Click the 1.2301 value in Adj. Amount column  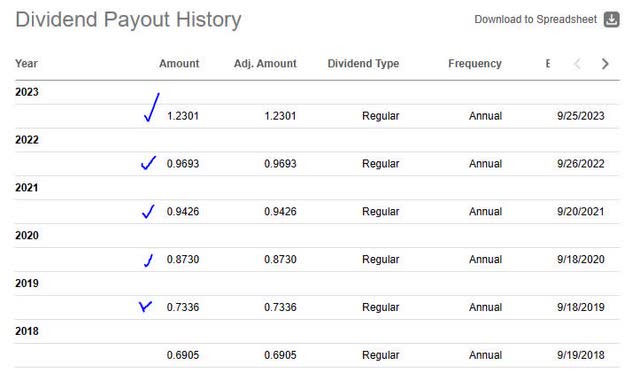(x=280, y=116)
